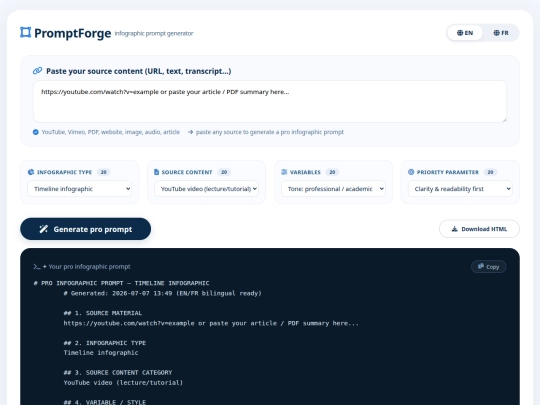
Task: Copy the generated prompt
Action: (488, 267)
